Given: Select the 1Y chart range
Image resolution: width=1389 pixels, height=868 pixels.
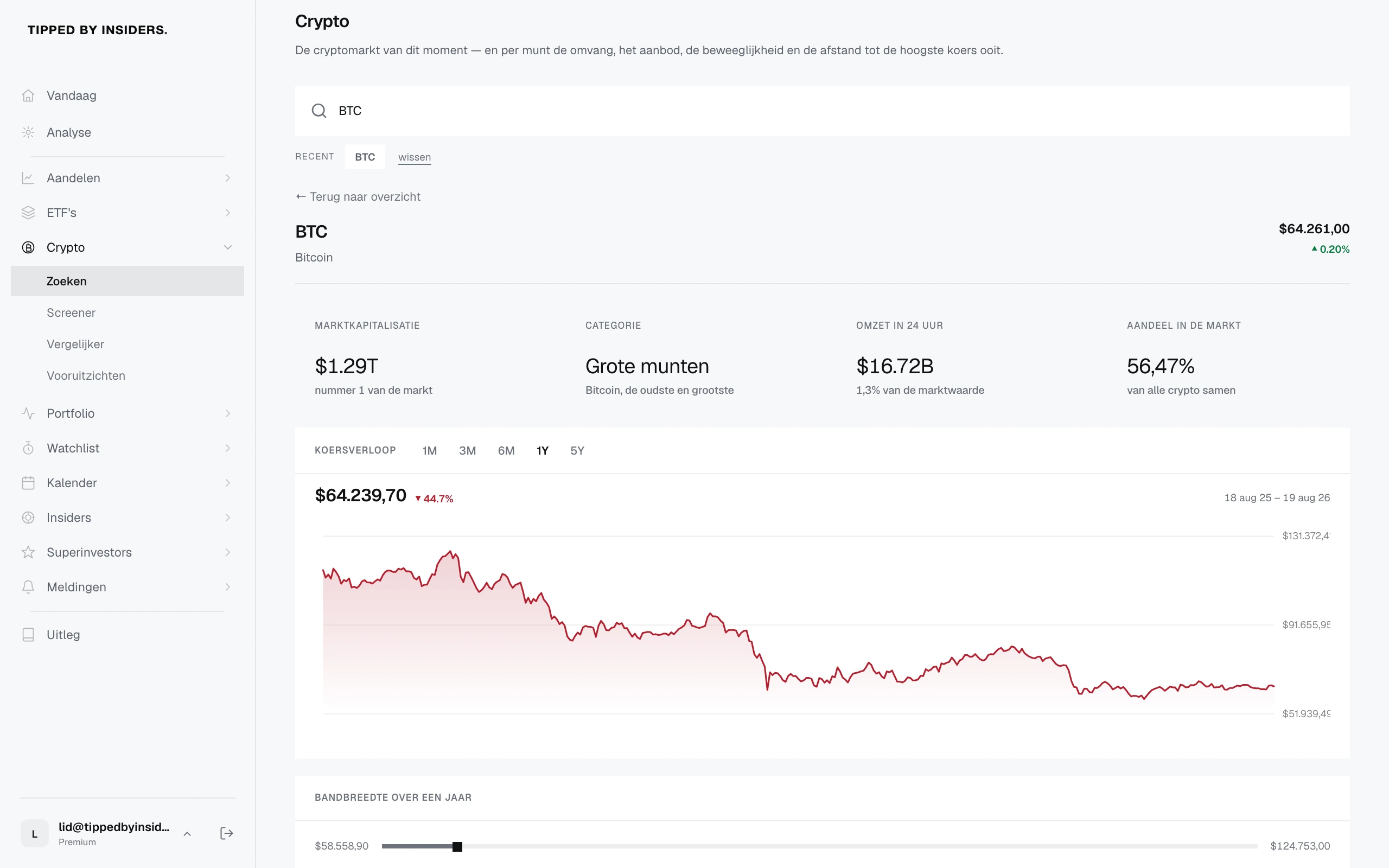Looking at the screenshot, I should click(543, 451).
